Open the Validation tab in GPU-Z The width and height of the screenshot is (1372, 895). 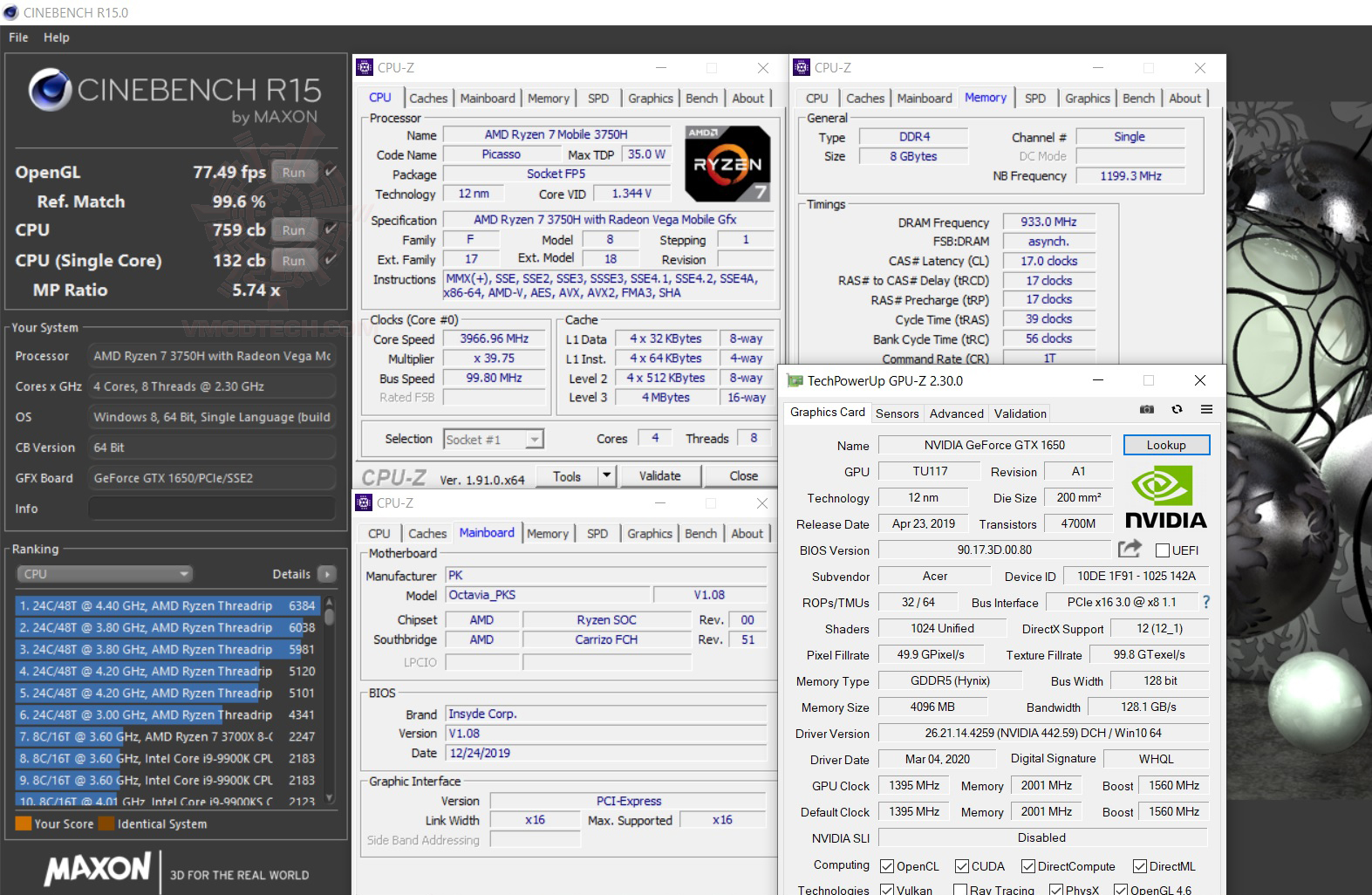tap(1020, 413)
